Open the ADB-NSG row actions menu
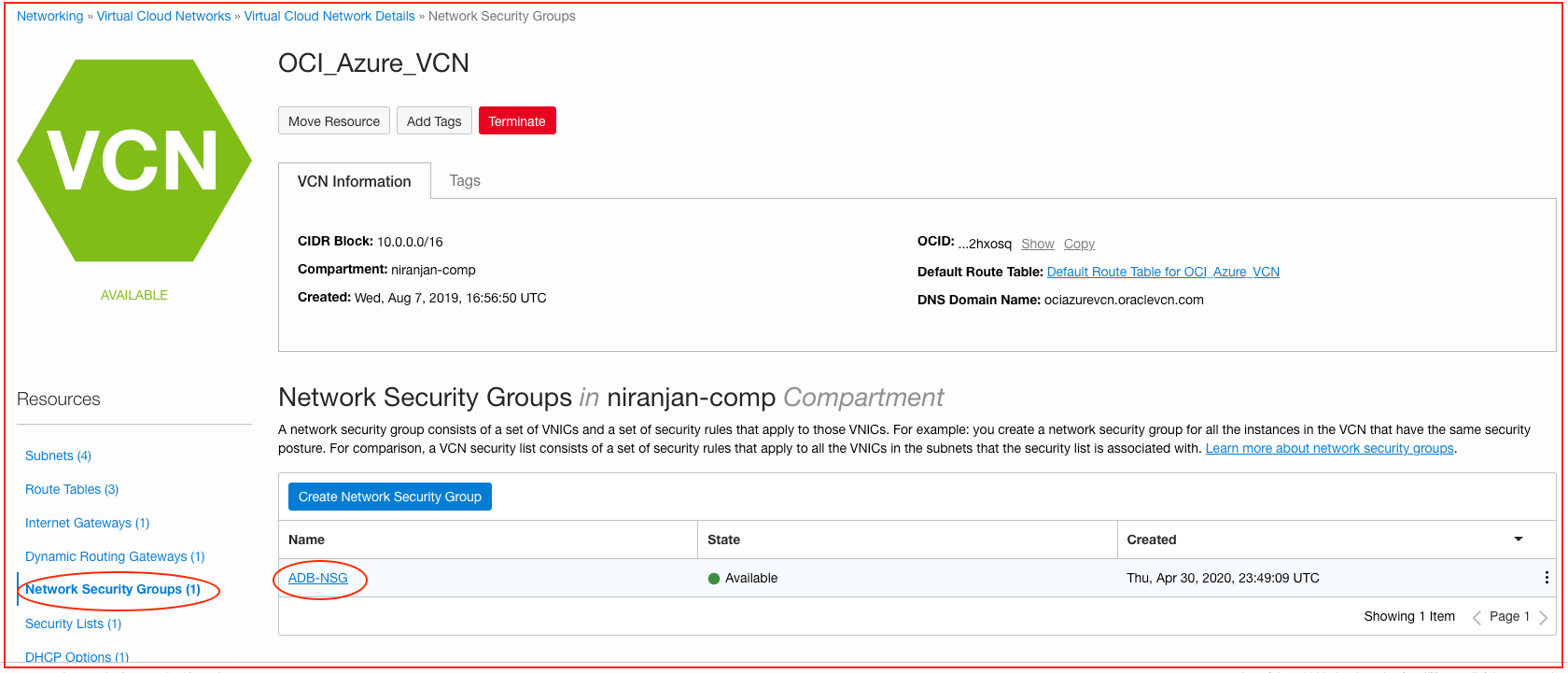 tap(1547, 578)
